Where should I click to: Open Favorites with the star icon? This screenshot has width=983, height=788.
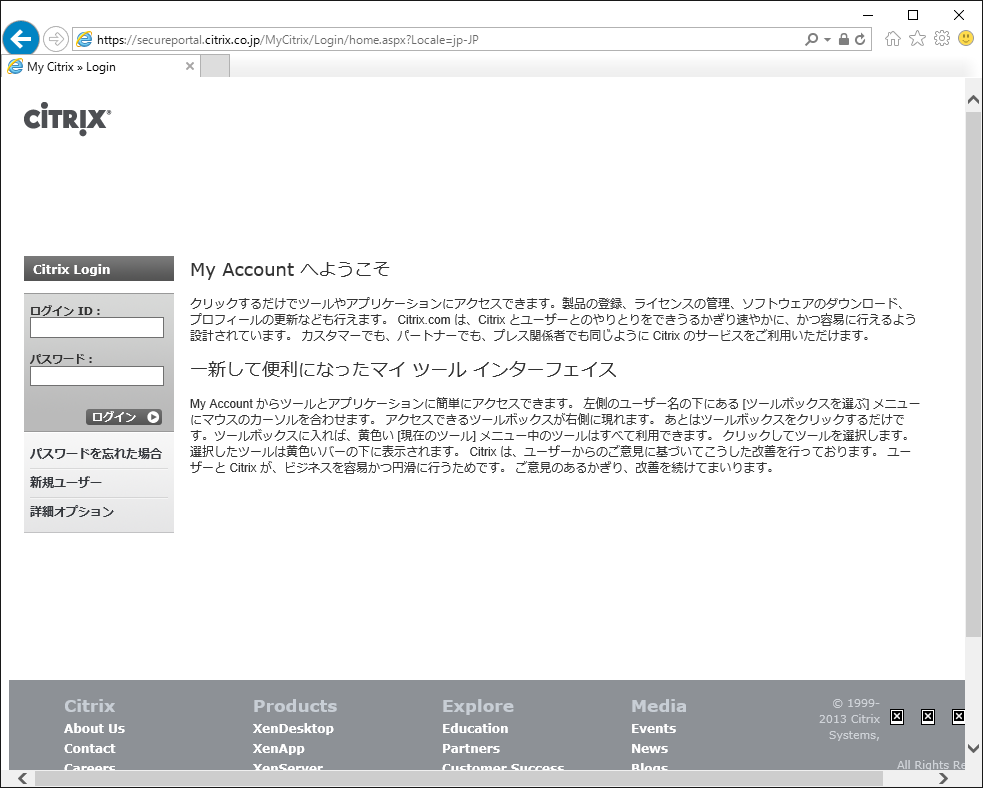[917, 38]
